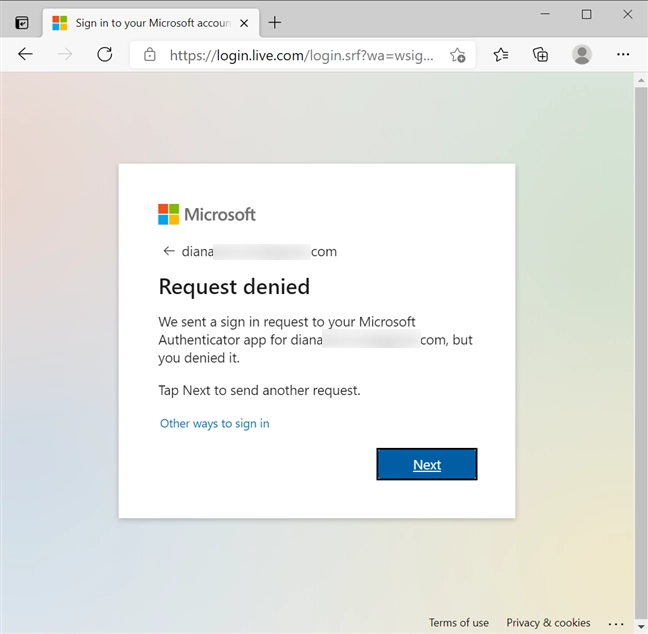
Task: Click the Microsoft logo in the card
Action: 207,214
